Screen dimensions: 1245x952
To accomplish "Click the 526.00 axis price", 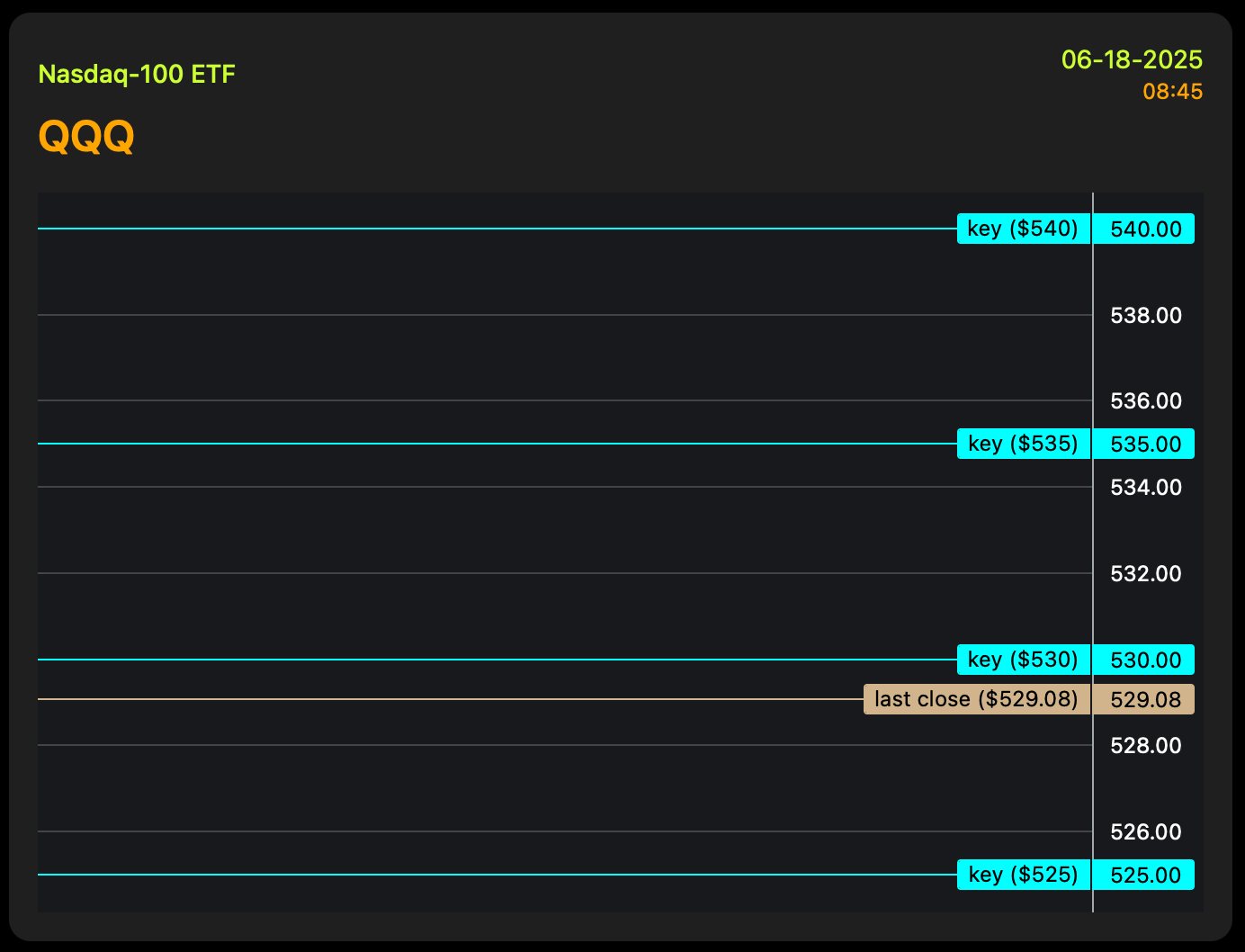I will 1146,831.
